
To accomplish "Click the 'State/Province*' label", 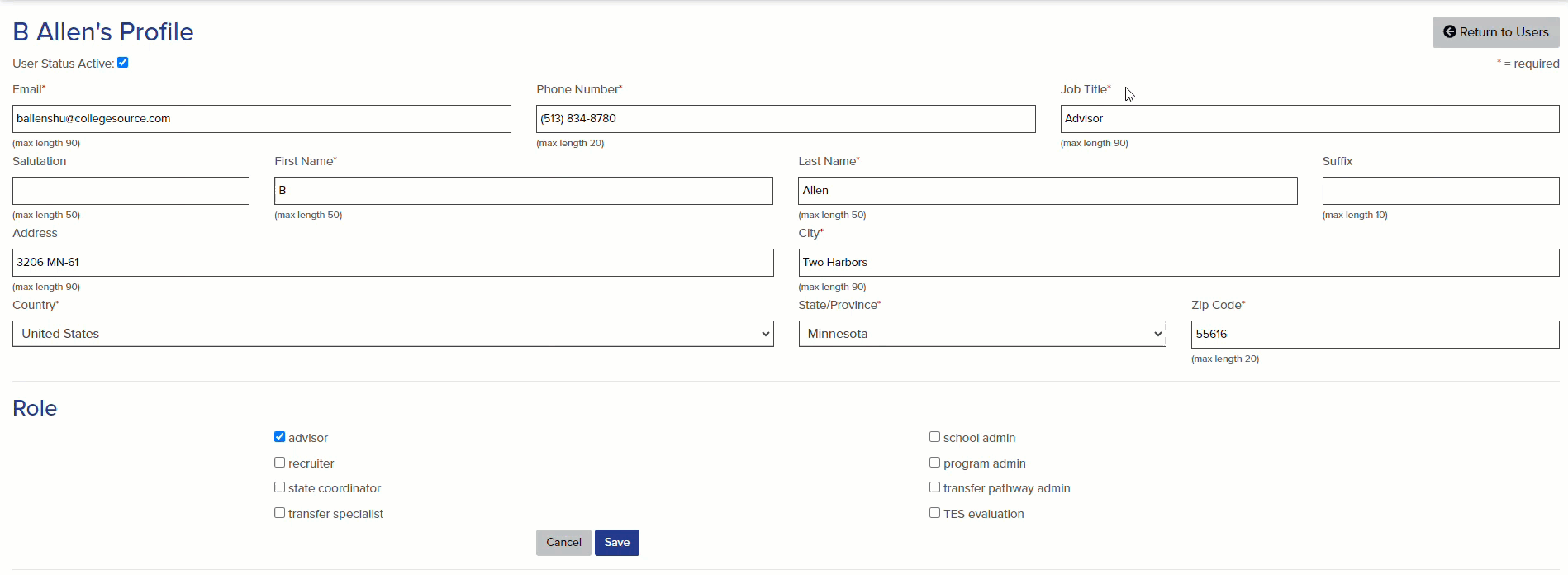I will (x=839, y=305).
